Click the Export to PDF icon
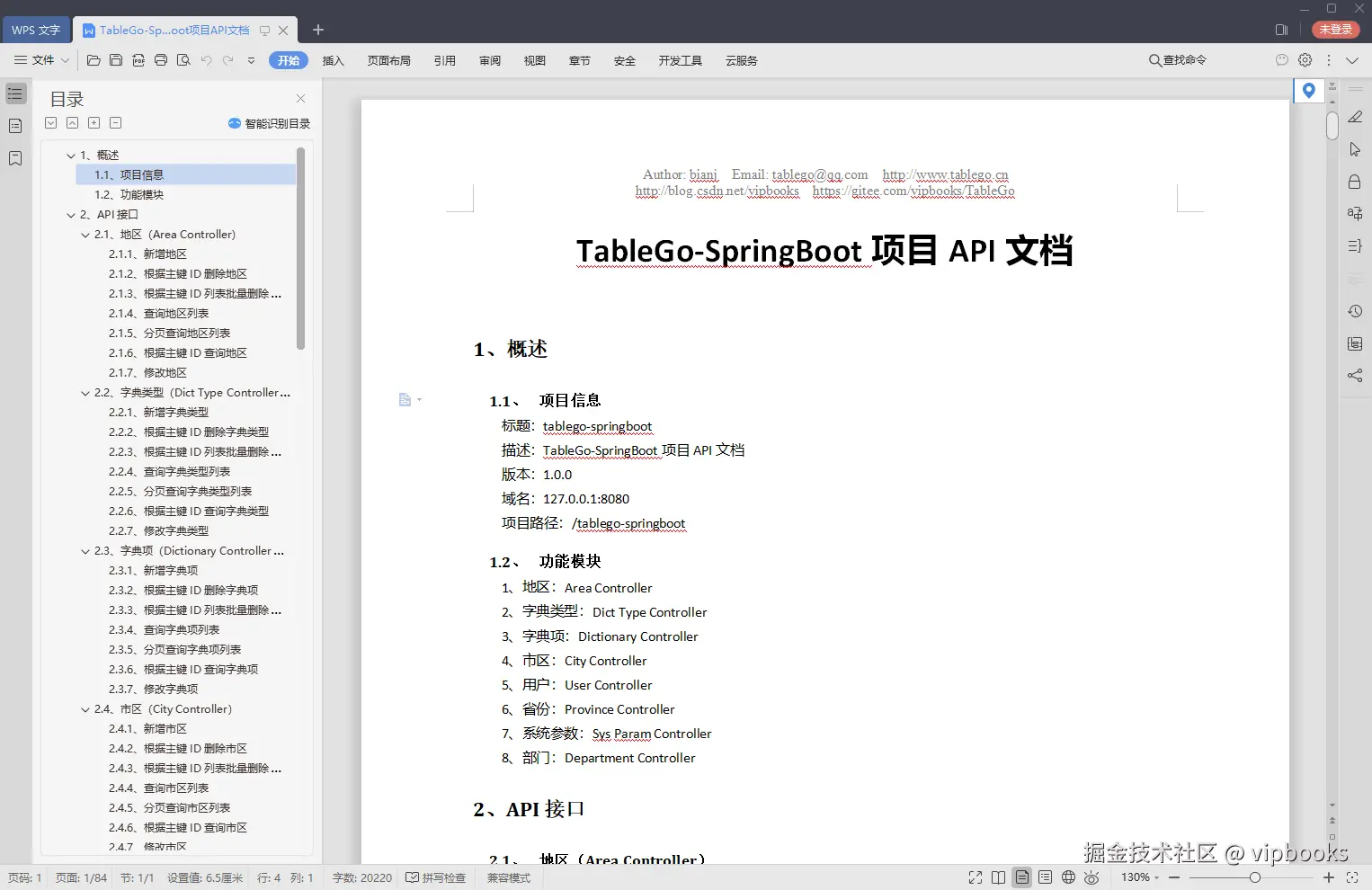1372x890 pixels. (138, 60)
